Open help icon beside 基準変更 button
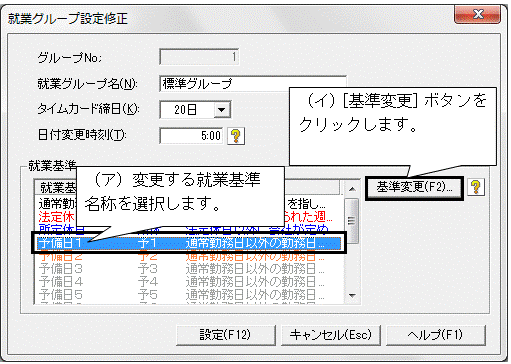511x364 pixels. click(476, 187)
